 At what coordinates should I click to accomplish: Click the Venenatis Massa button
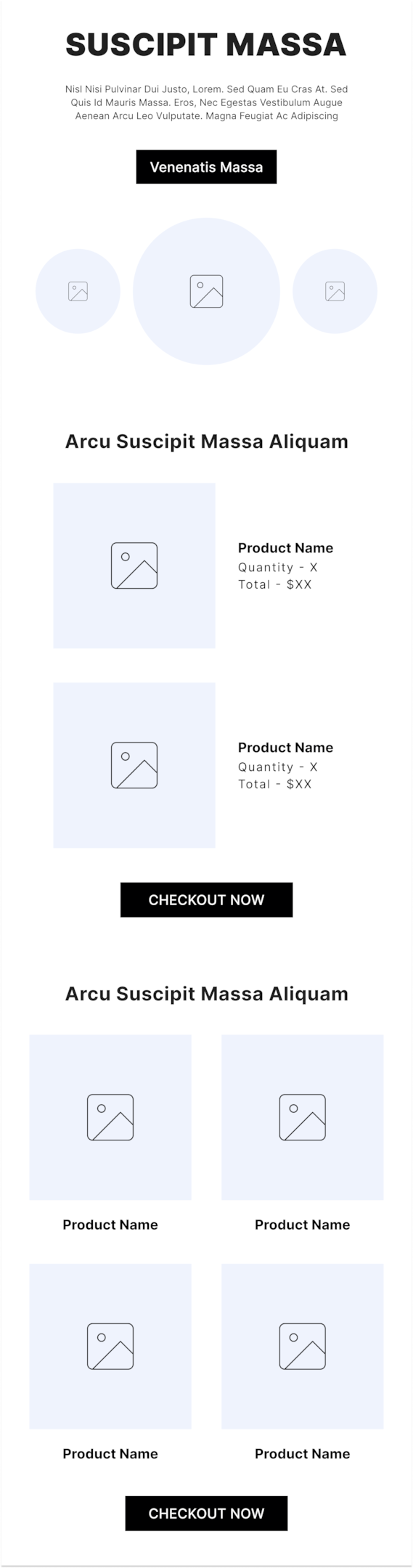tap(206, 167)
